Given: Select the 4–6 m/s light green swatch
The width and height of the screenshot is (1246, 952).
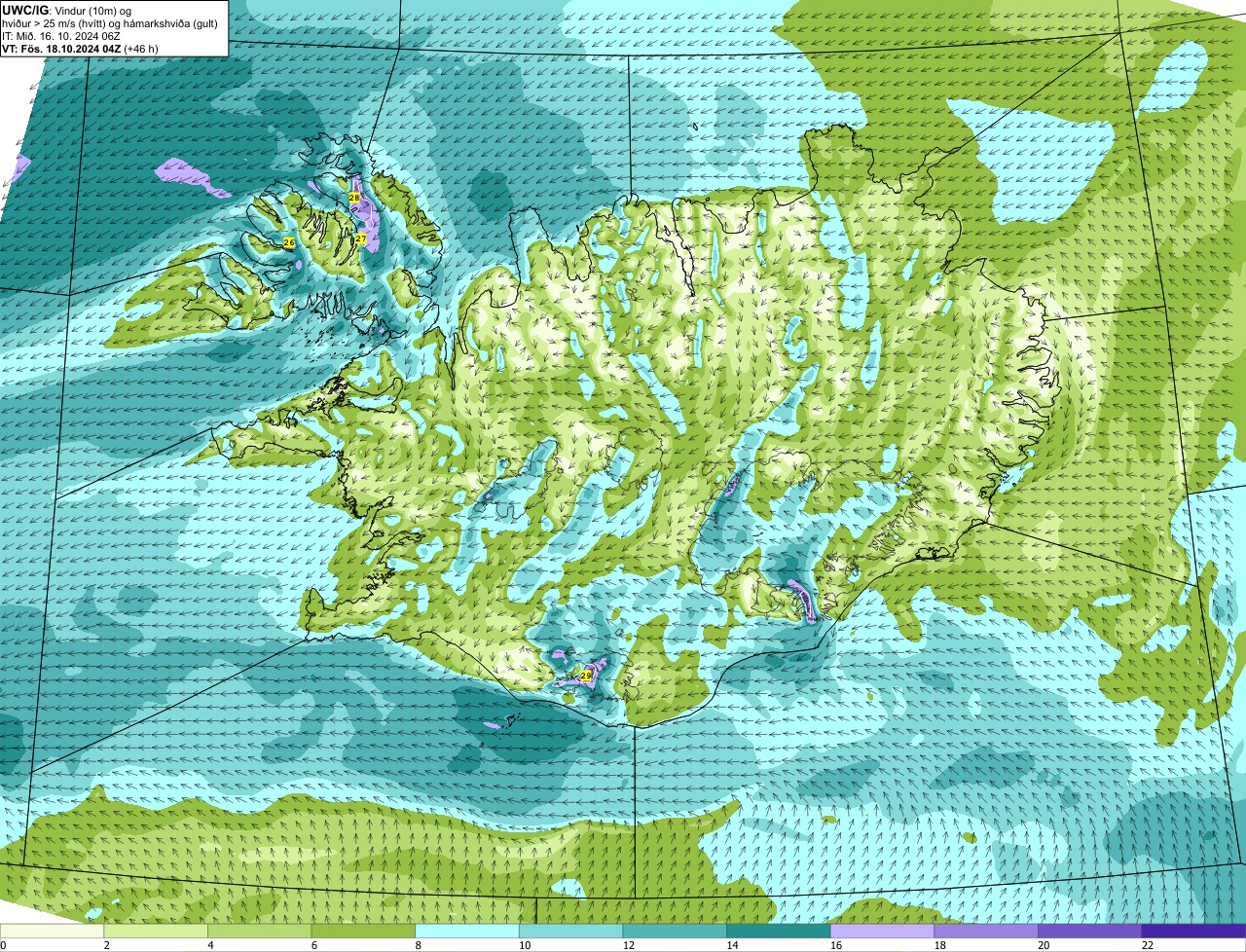Looking at the screenshot, I should click(260, 931).
